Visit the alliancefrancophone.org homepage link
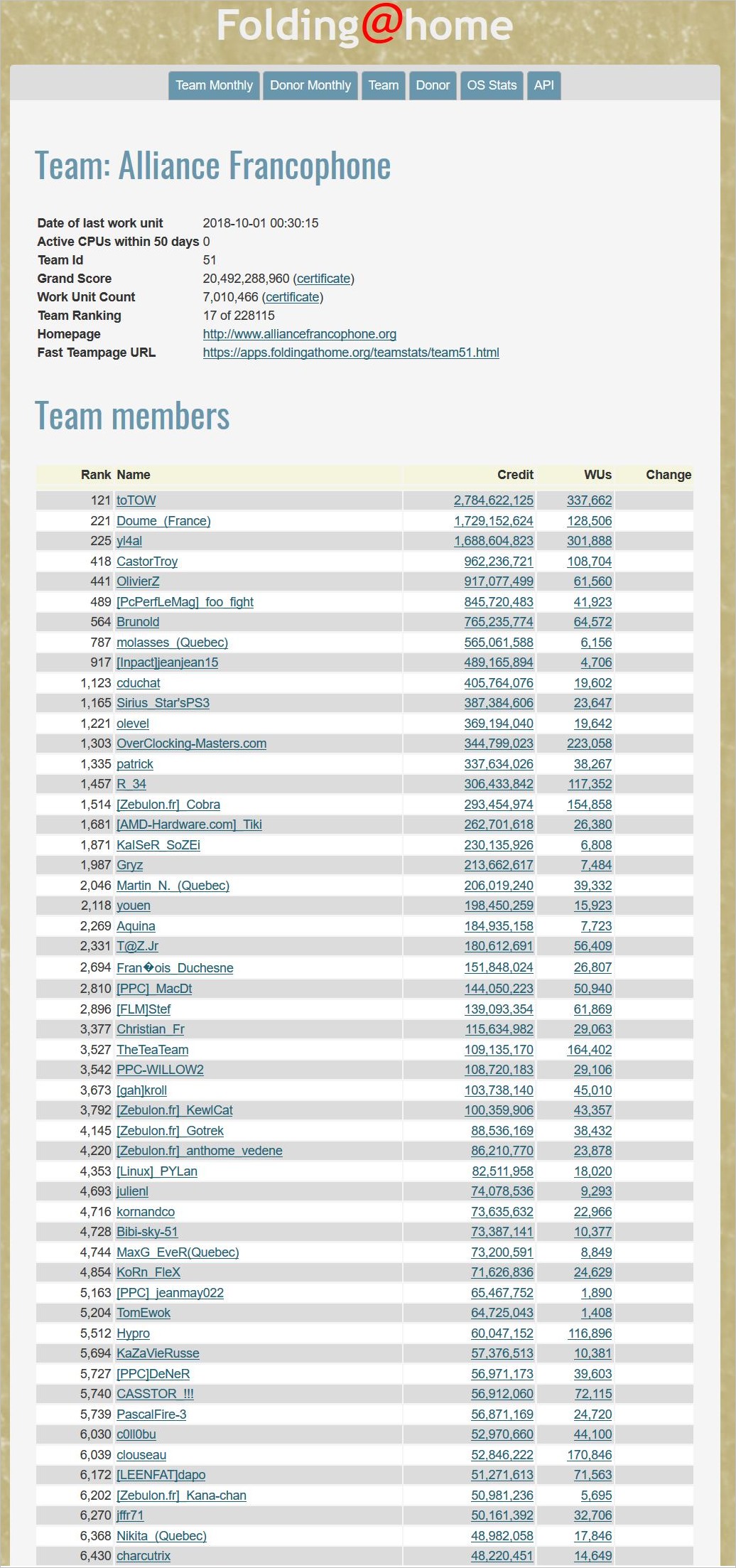736x1568 pixels. point(299,334)
